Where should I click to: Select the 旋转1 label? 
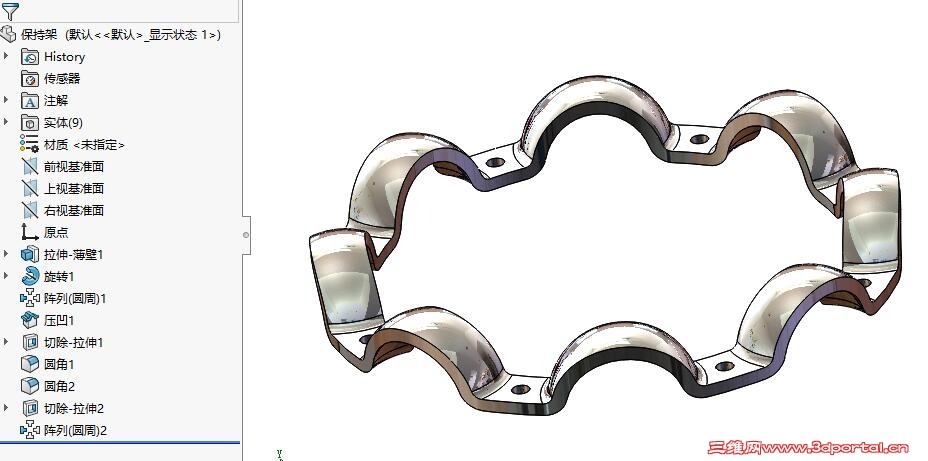point(59,277)
